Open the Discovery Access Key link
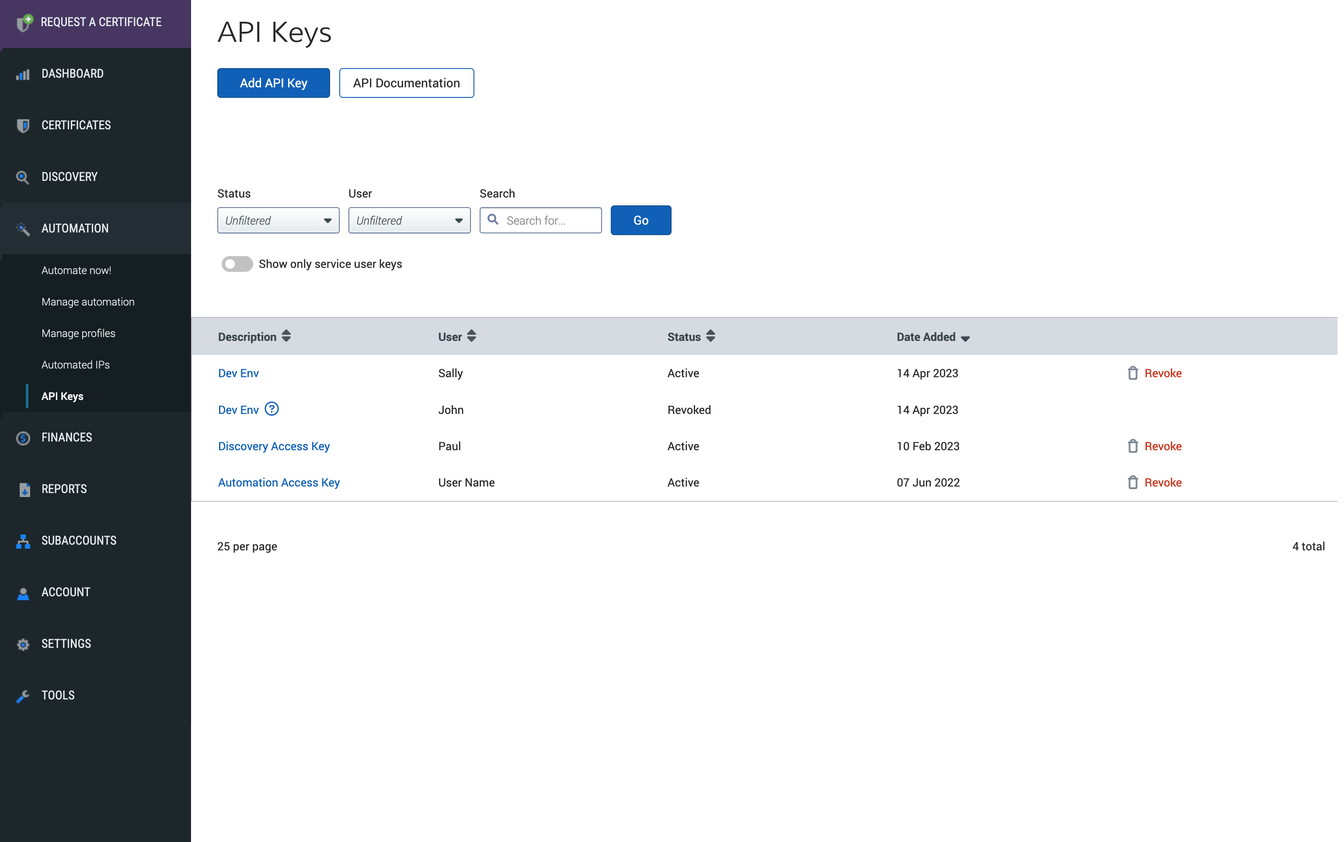The image size is (1344, 842). point(273,446)
